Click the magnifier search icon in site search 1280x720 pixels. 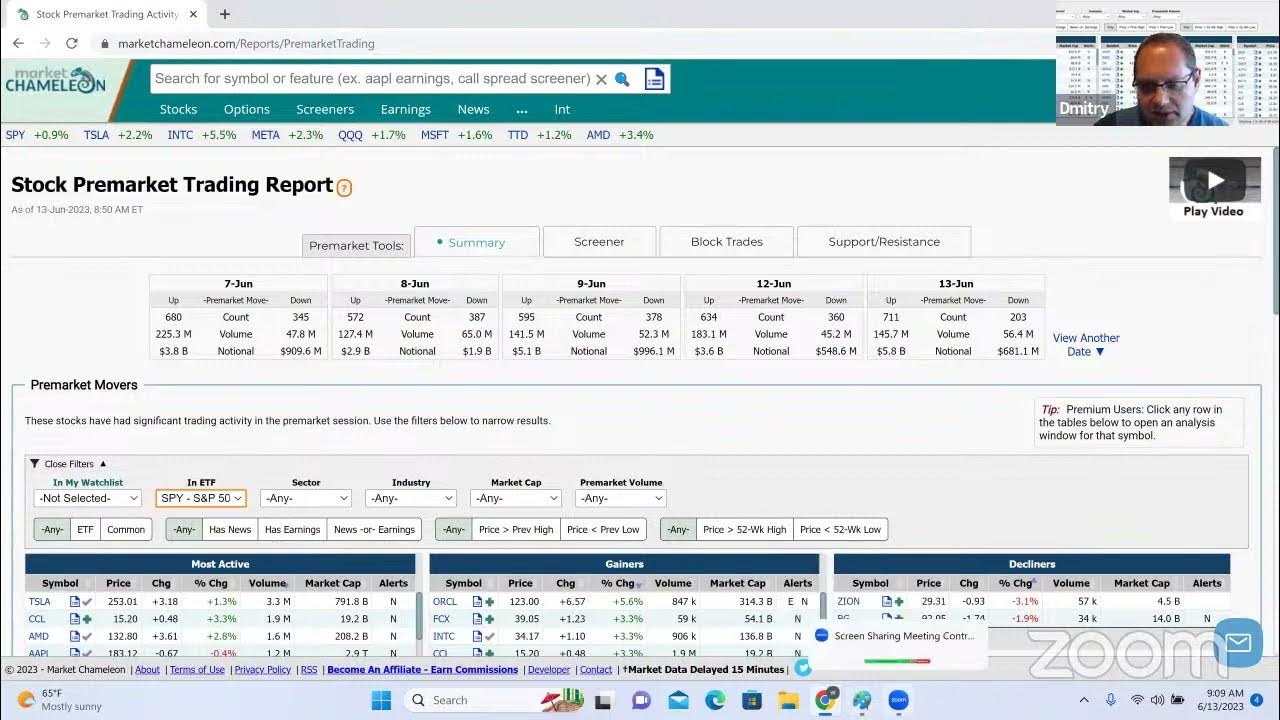622,79
